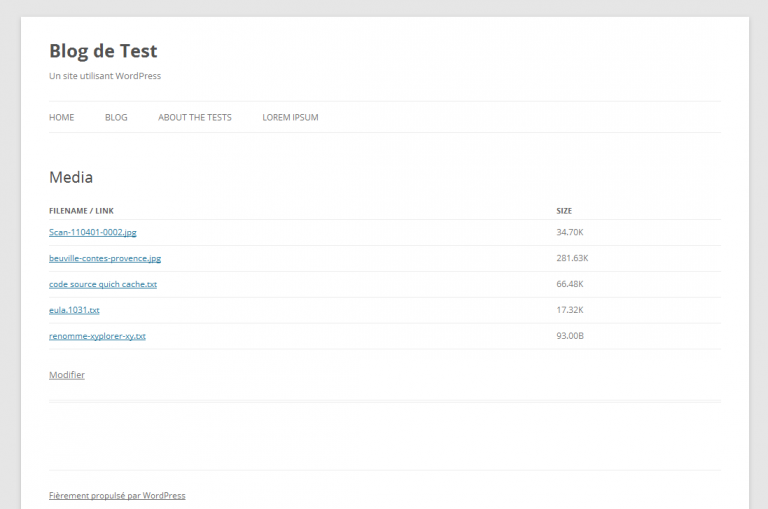Click the 281.63K size cell

(572, 258)
